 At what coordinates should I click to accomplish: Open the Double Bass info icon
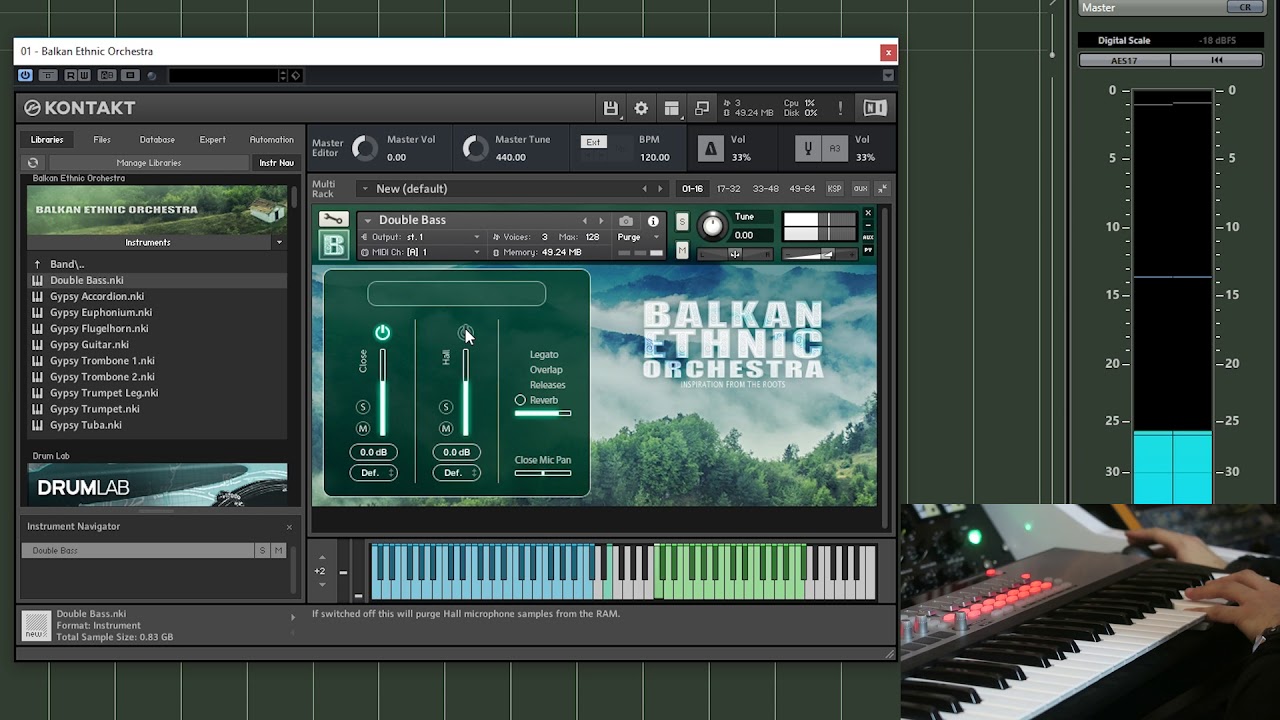[653, 221]
